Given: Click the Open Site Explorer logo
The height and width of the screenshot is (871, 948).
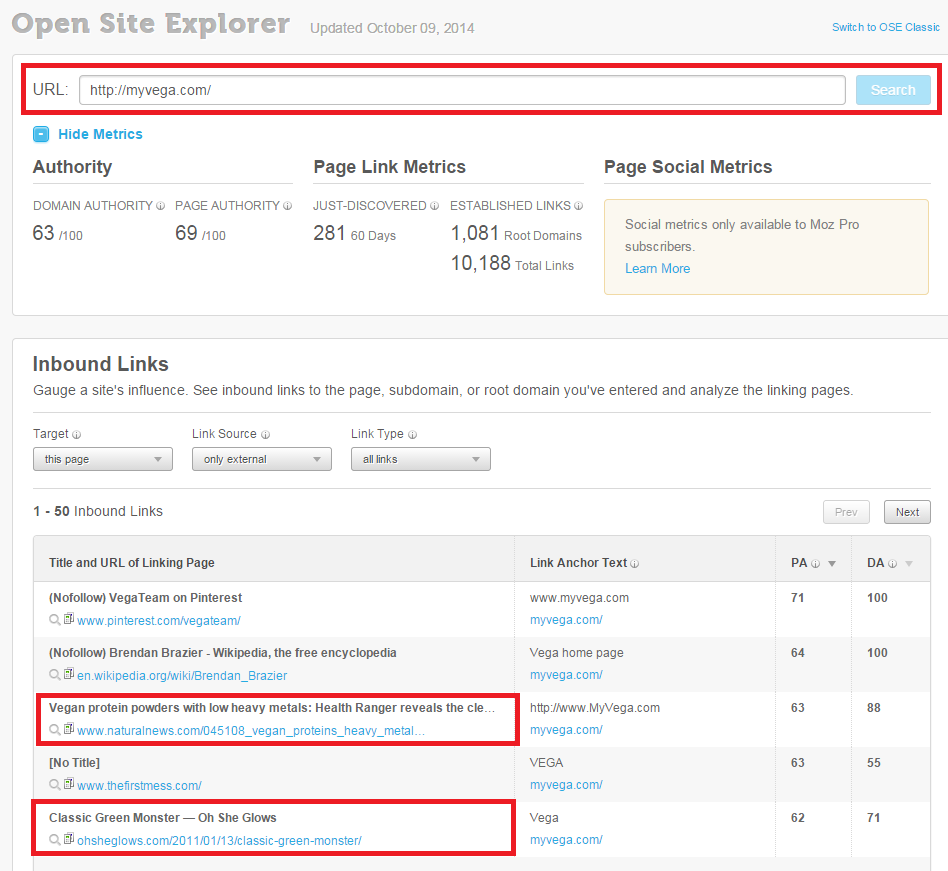Looking at the screenshot, I should coord(151,24).
